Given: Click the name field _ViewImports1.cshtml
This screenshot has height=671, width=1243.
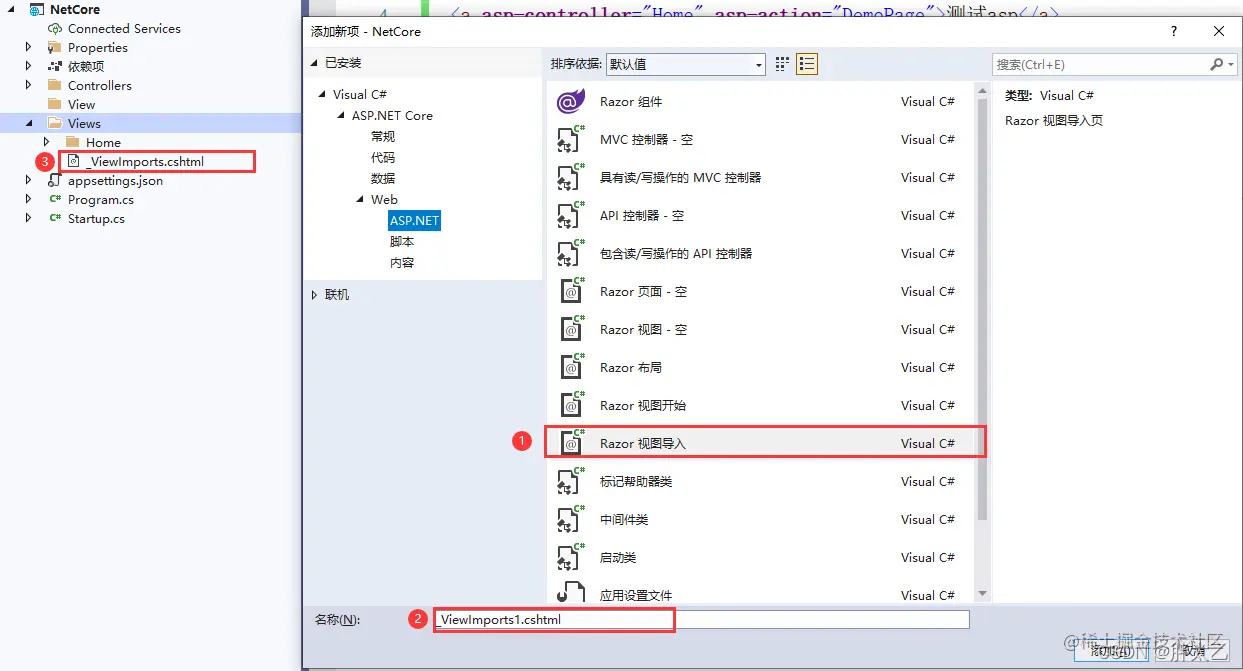Looking at the screenshot, I should [702, 620].
